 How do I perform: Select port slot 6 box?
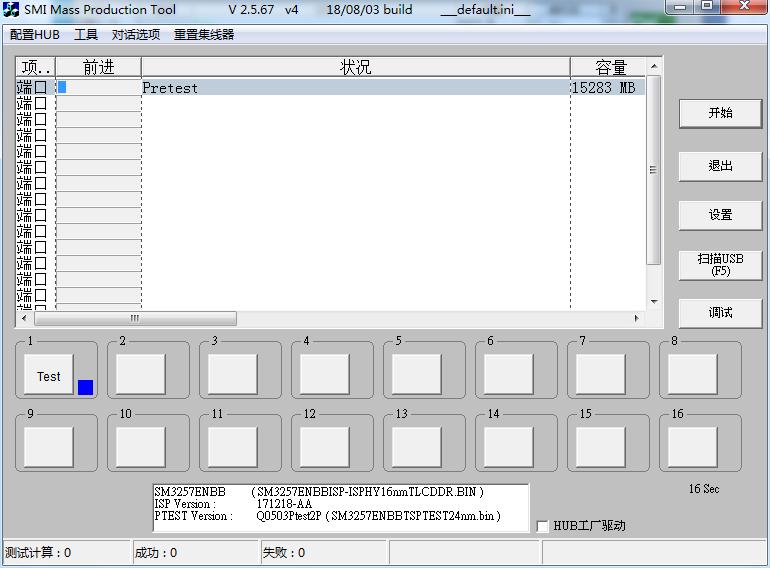click(x=508, y=374)
